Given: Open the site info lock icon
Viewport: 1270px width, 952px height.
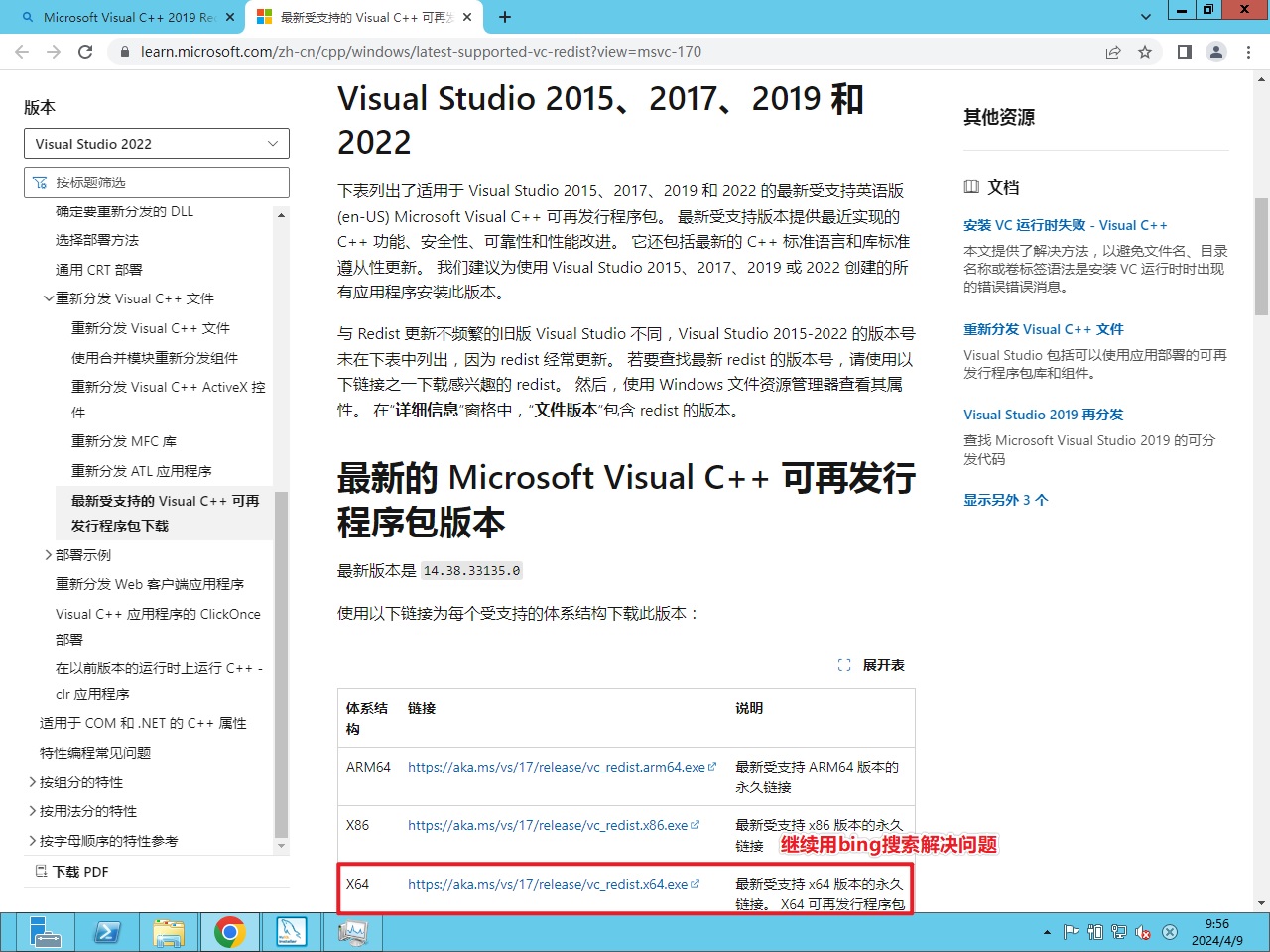Looking at the screenshot, I should coord(124,52).
